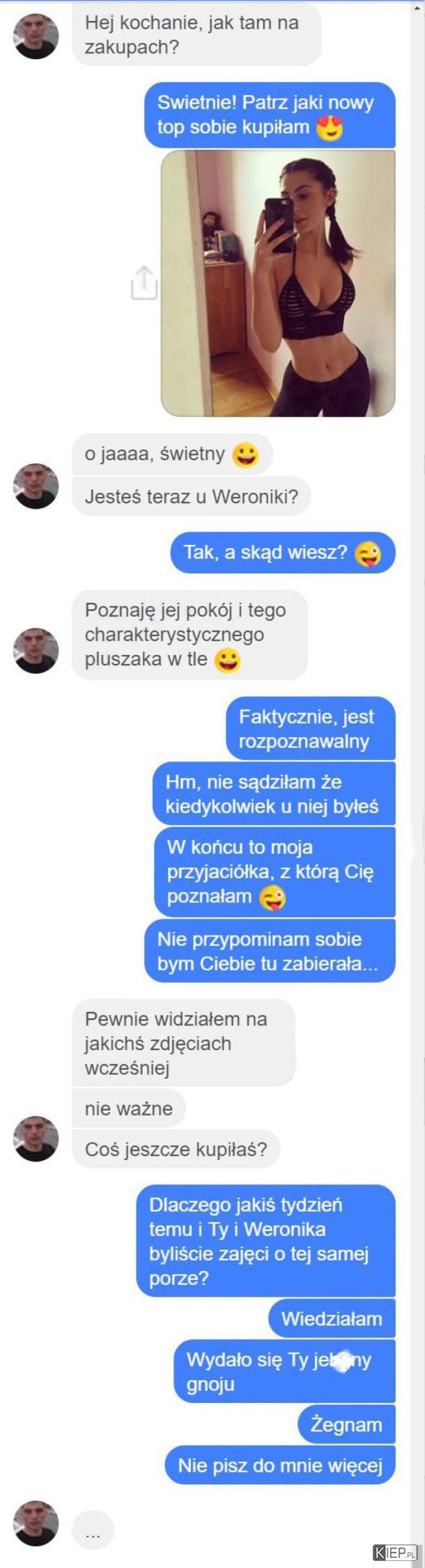Screen dimensions: 425x1568
Task: Click the 'Żegnam' message bubble
Action: click(x=346, y=1425)
